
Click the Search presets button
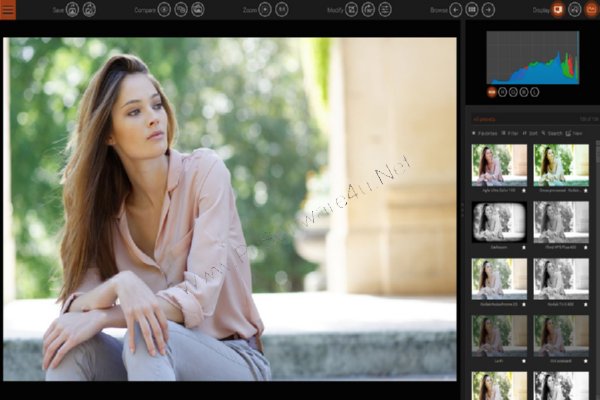point(552,133)
